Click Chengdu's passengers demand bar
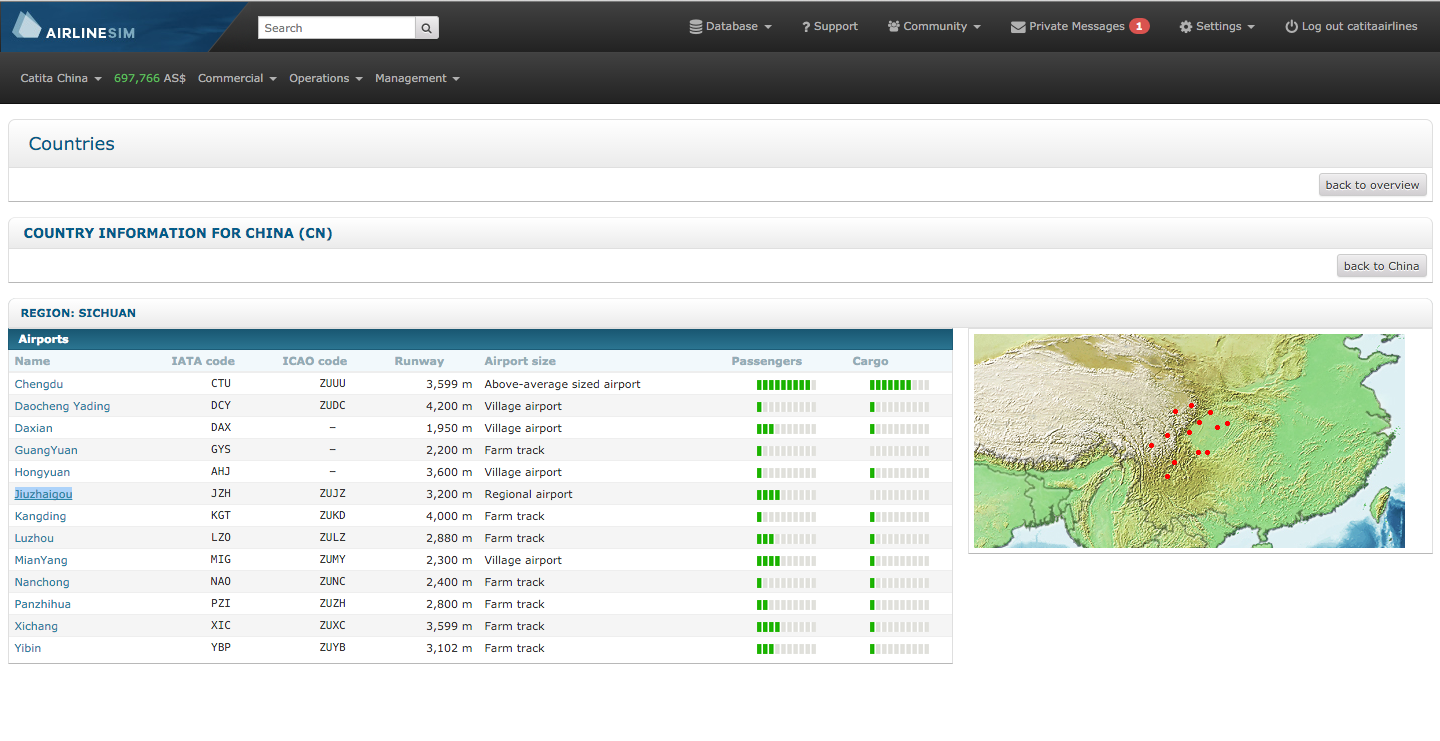 tap(786, 385)
